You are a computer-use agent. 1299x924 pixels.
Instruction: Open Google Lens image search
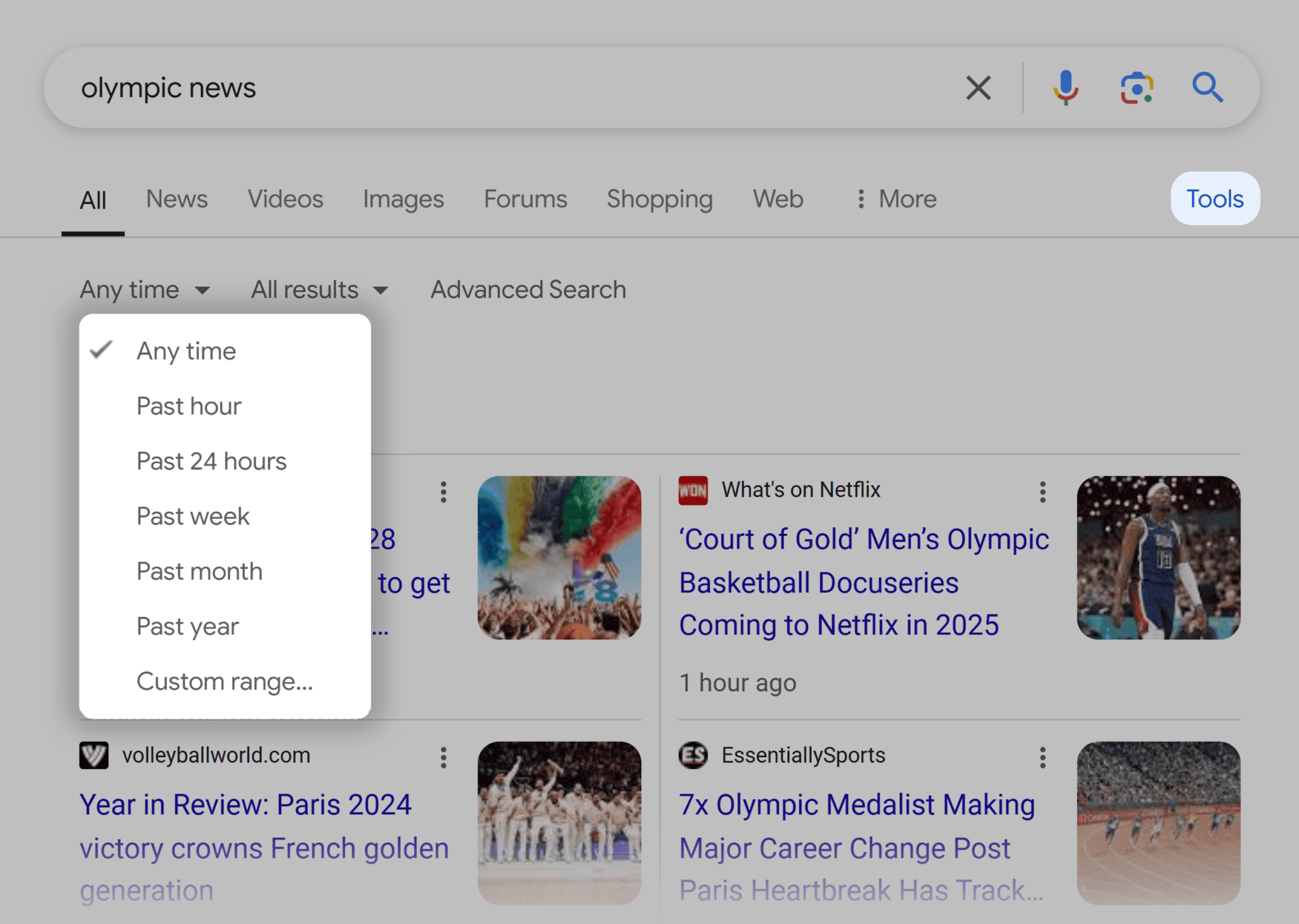[1136, 88]
